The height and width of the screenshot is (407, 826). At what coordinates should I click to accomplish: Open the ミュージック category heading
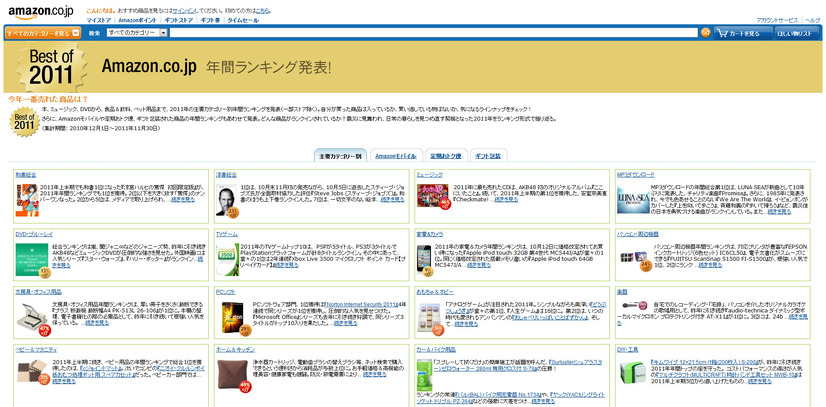(x=429, y=174)
